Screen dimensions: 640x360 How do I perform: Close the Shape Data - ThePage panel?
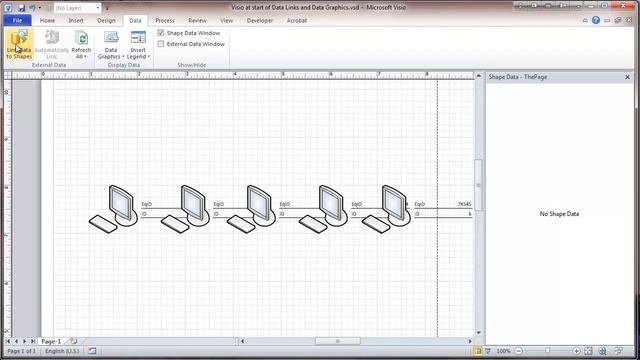(627, 77)
